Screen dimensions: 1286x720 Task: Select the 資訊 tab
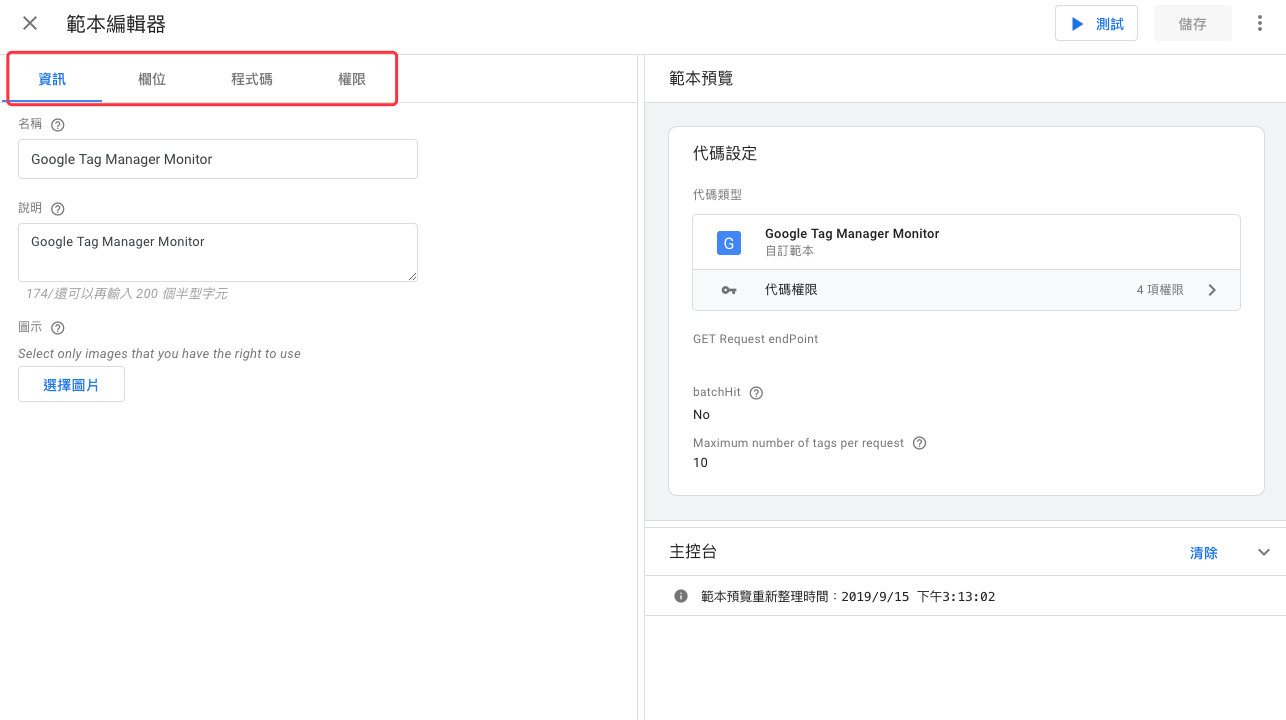tap(53, 78)
